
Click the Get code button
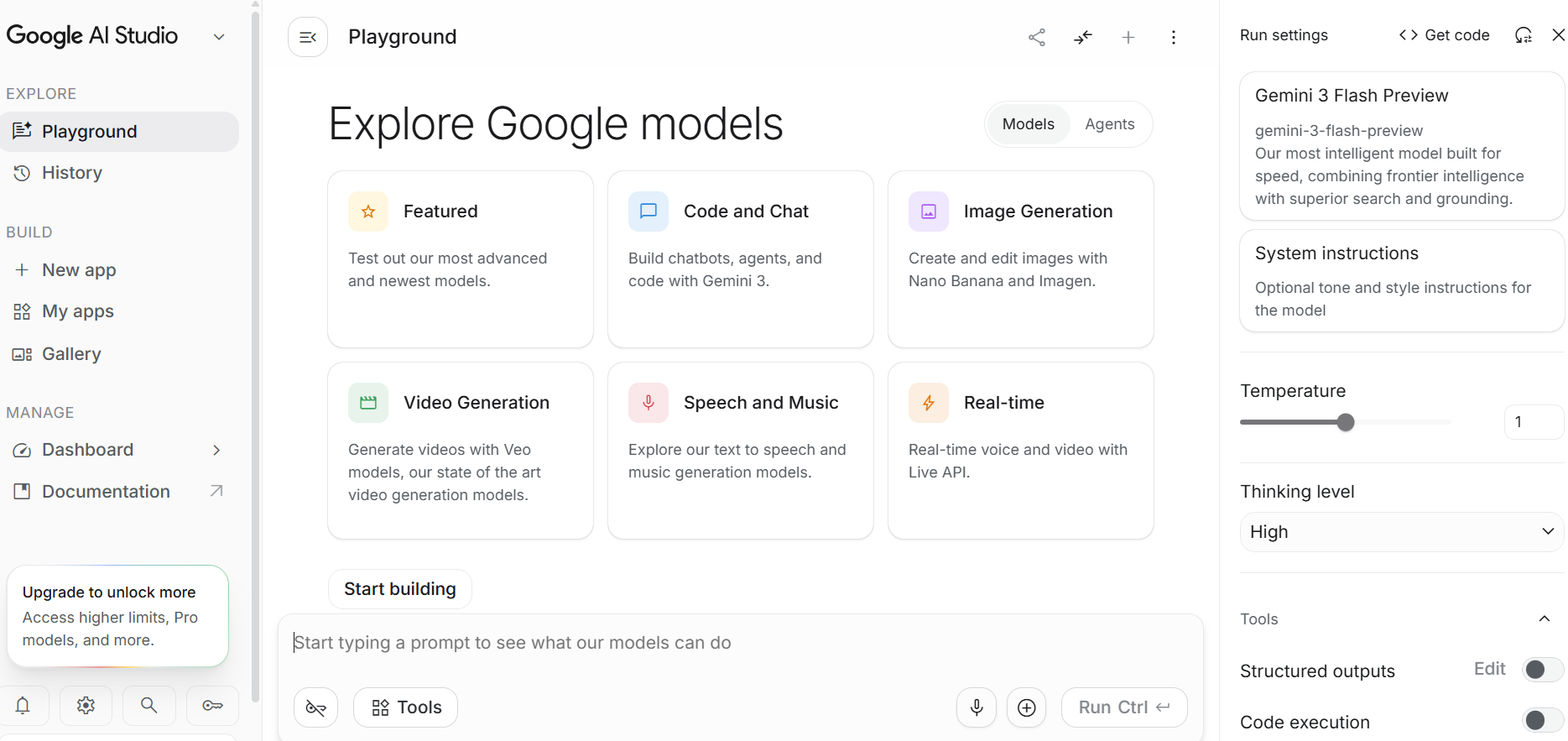(x=1444, y=35)
